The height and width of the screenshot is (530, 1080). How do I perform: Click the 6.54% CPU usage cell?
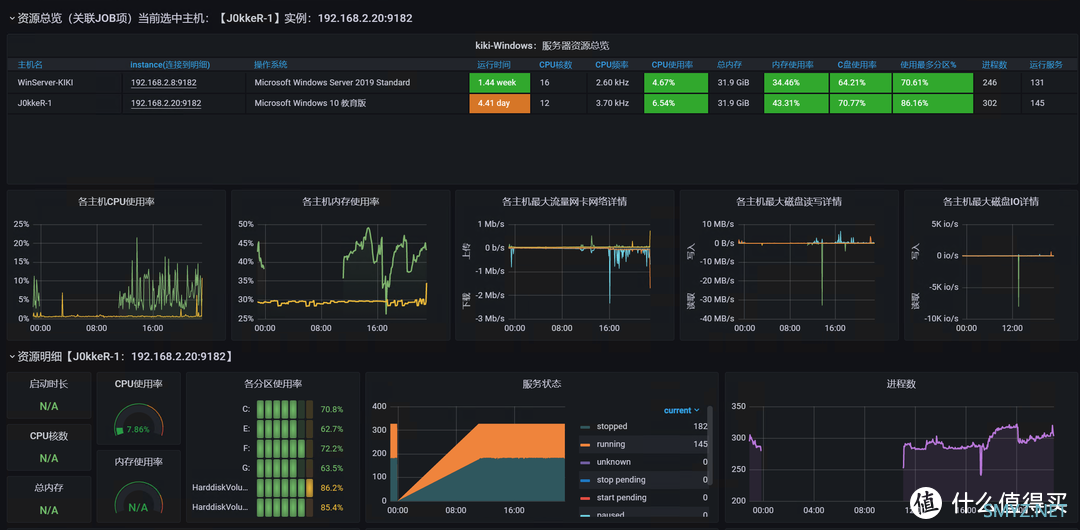pos(676,103)
